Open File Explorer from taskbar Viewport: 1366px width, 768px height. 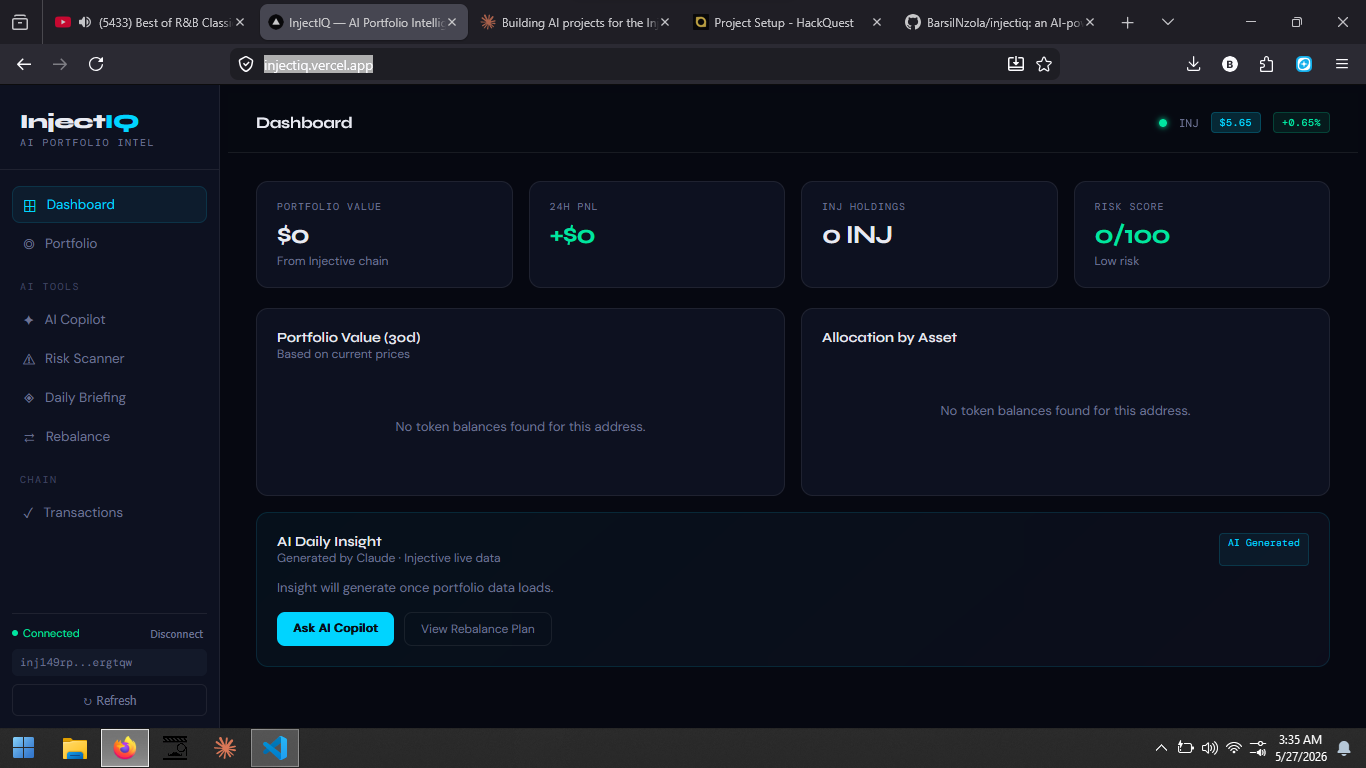click(x=75, y=747)
